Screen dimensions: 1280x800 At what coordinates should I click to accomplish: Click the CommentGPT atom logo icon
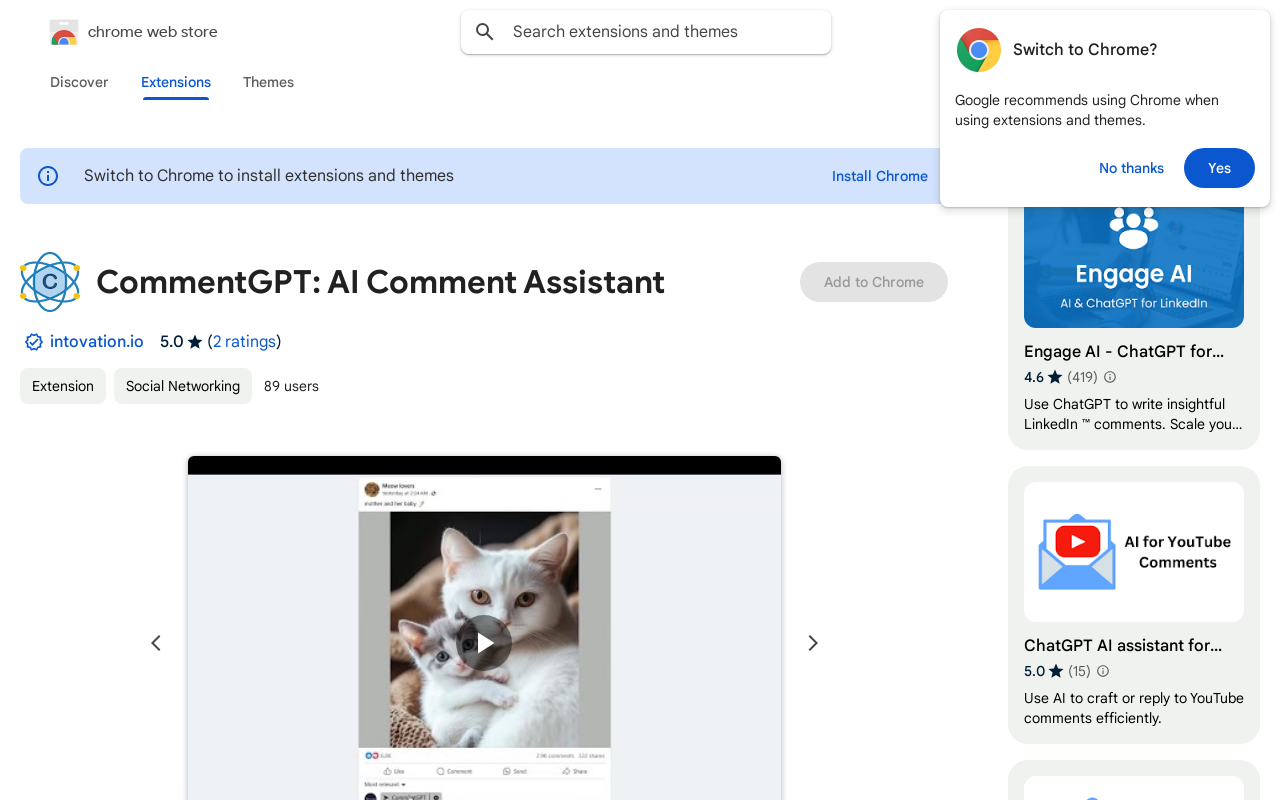[50, 282]
